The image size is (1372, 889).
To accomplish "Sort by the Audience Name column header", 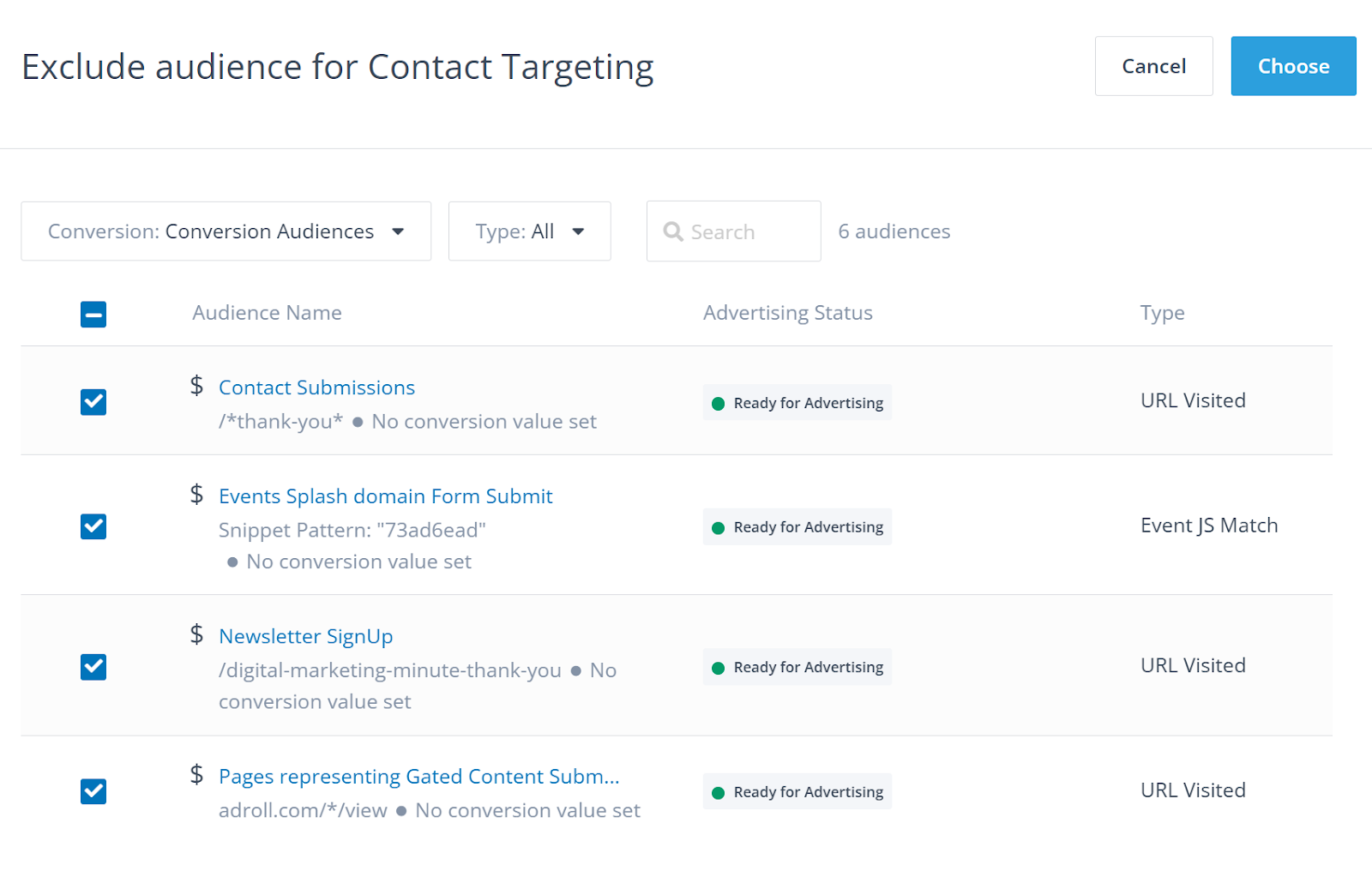I will point(267,313).
